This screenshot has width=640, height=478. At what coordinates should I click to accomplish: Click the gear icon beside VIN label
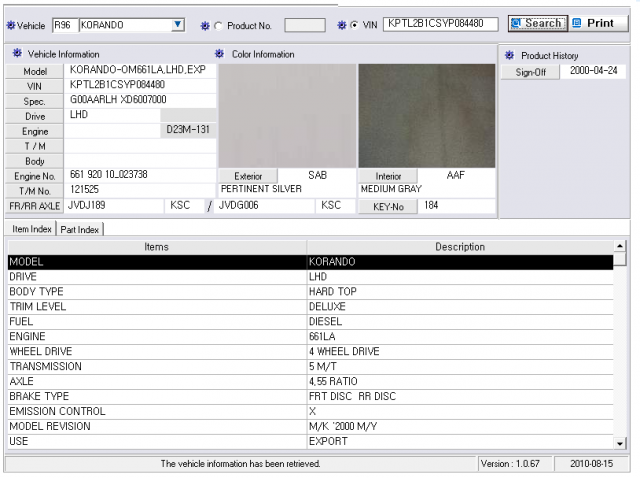coord(342,25)
